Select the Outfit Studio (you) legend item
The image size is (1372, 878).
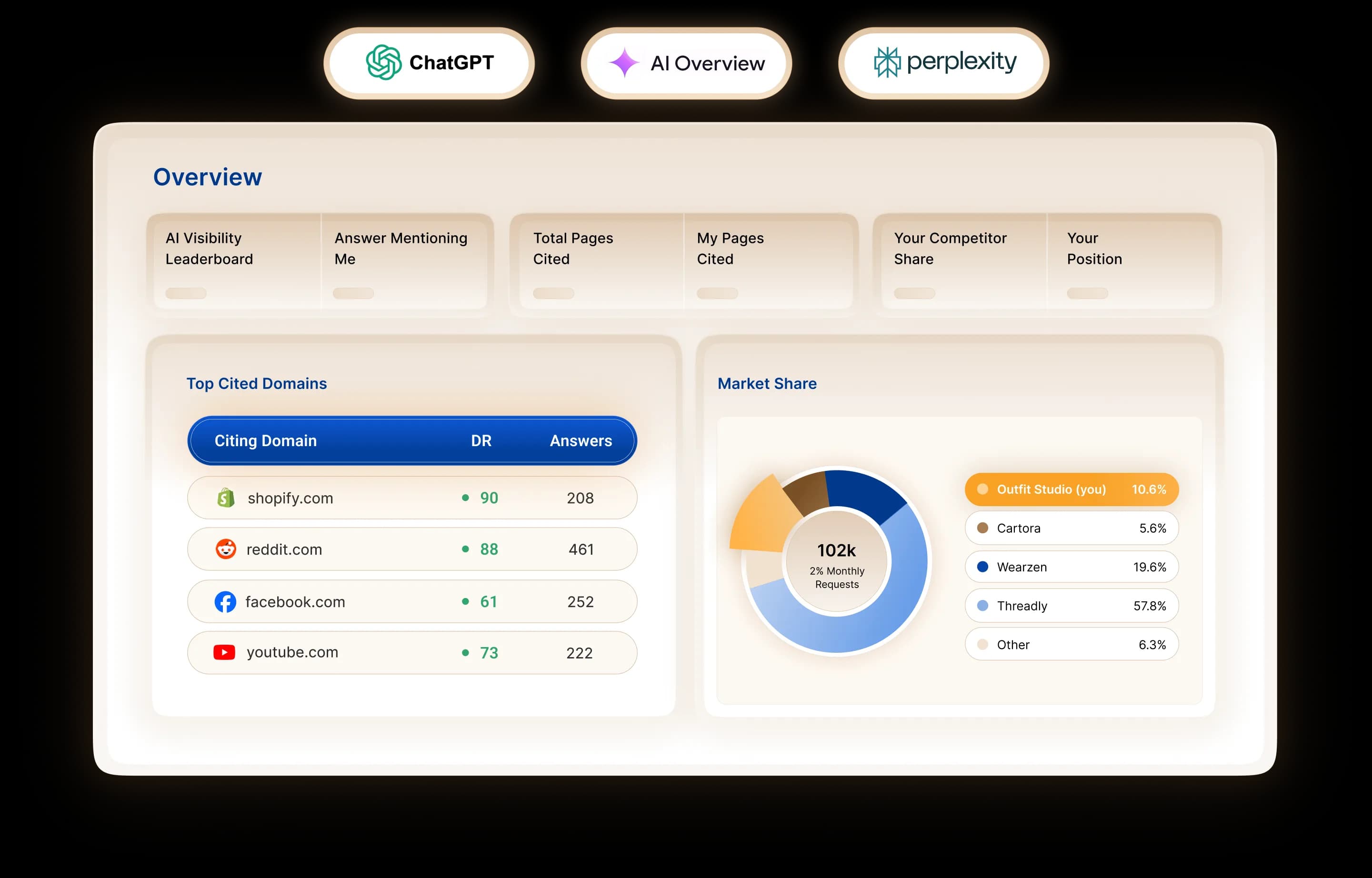(1072, 489)
